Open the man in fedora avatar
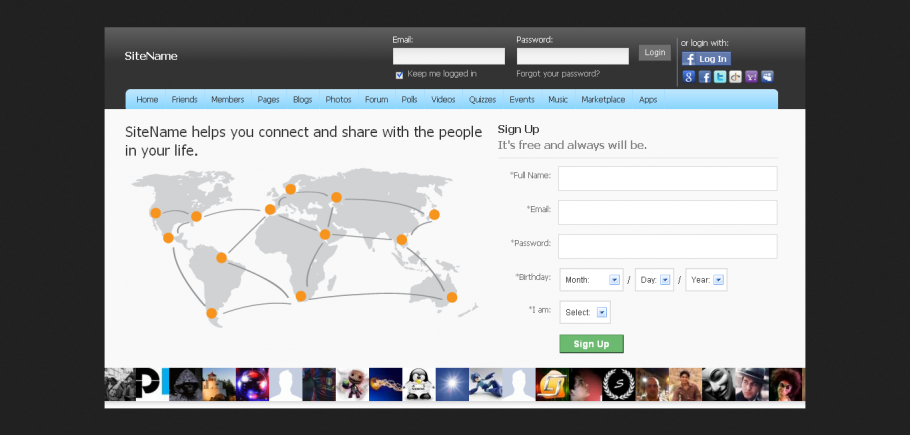 click(x=753, y=385)
